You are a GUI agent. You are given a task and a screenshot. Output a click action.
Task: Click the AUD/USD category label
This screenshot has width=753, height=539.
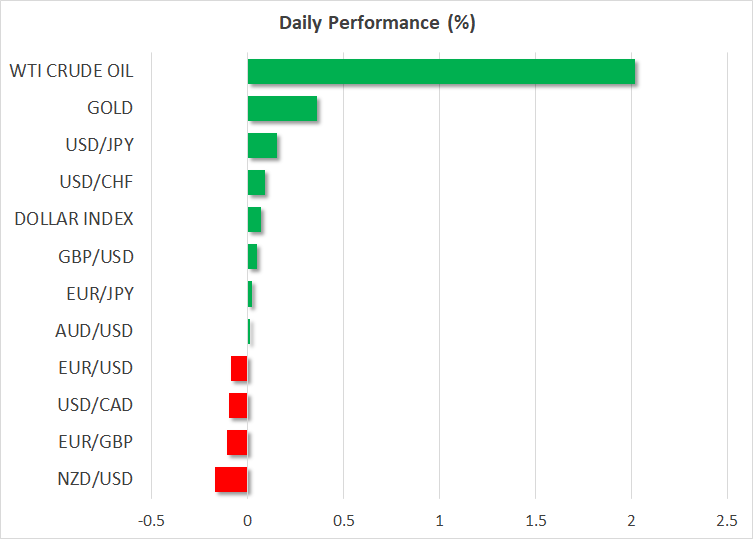point(96,330)
